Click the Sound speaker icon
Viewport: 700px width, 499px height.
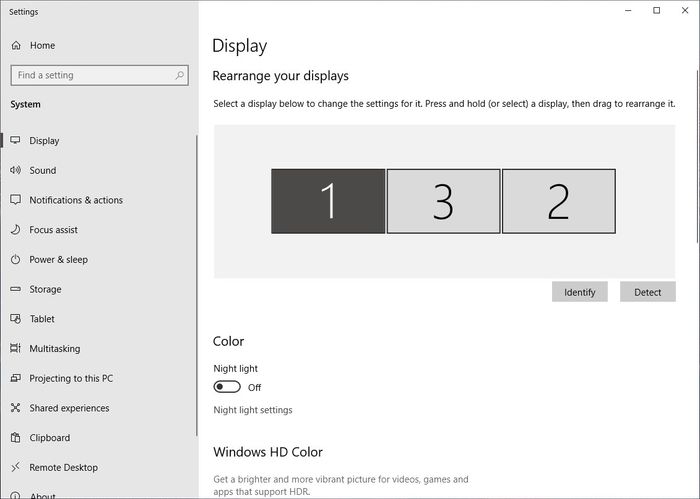point(16,170)
